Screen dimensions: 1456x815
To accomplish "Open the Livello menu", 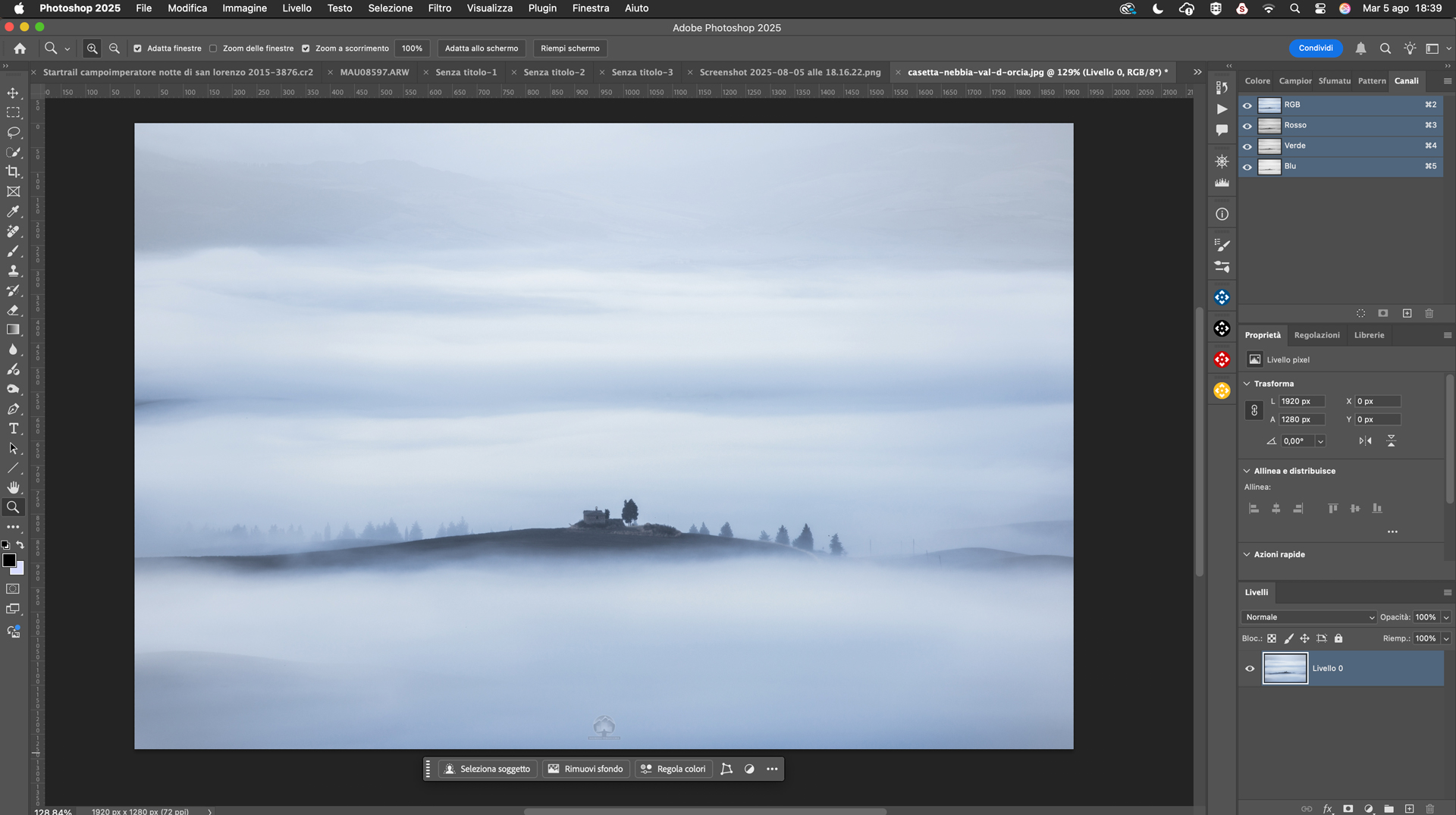I will 297,8.
